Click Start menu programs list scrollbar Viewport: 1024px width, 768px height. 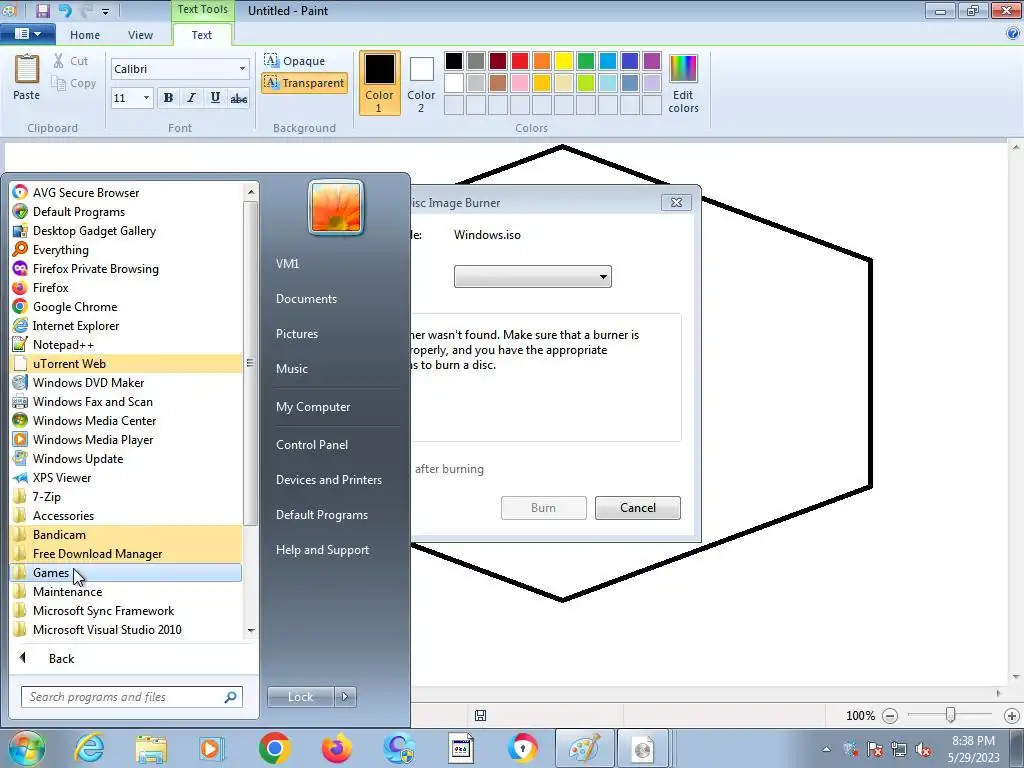[250, 362]
